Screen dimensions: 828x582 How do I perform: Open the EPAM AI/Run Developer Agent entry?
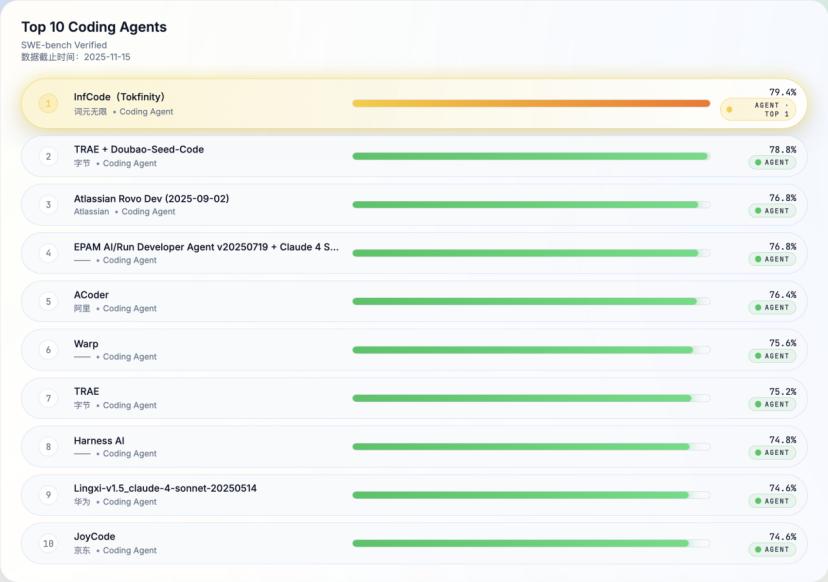click(x=205, y=247)
